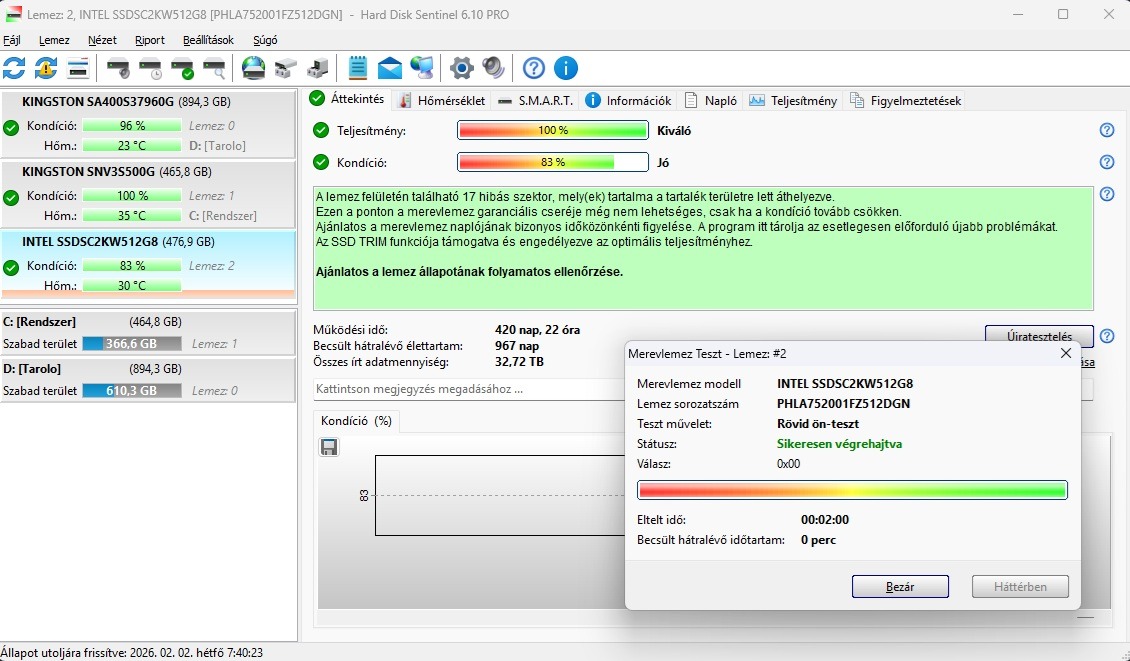Click the speaker sound toolbar icon
The width and height of the screenshot is (1130, 661).
pos(494,68)
